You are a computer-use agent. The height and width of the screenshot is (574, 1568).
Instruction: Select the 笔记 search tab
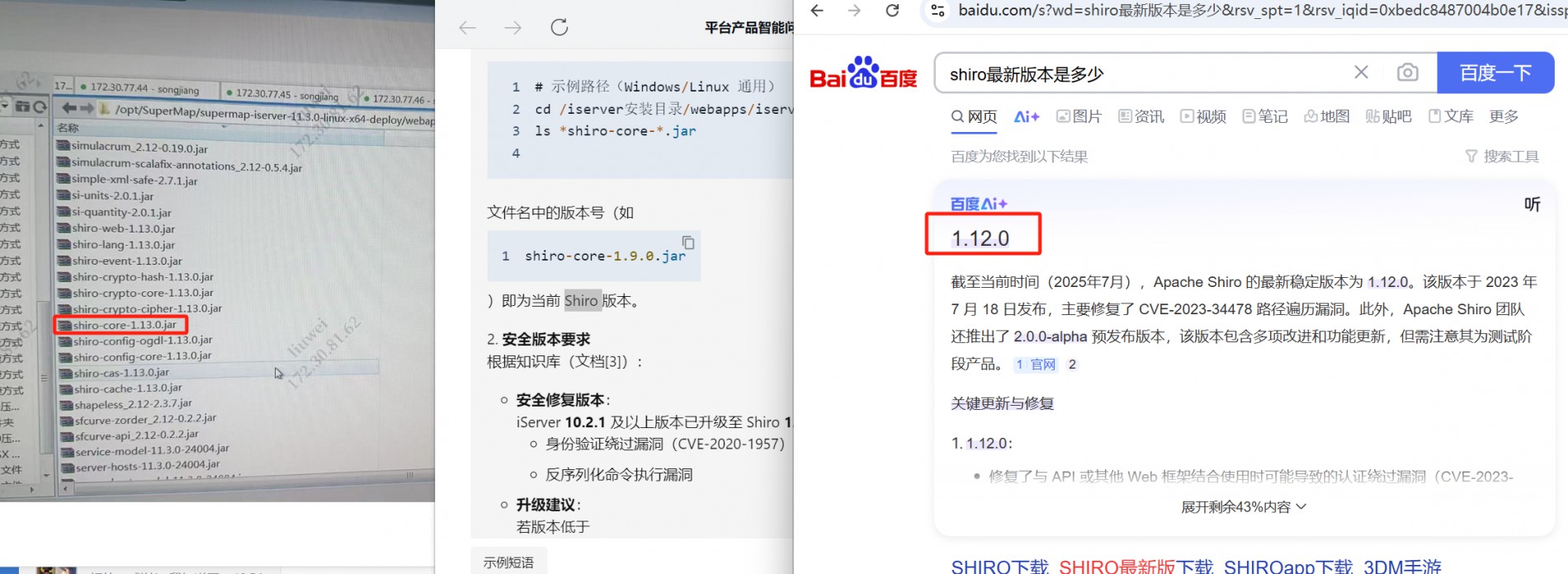tap(1265, 116)
